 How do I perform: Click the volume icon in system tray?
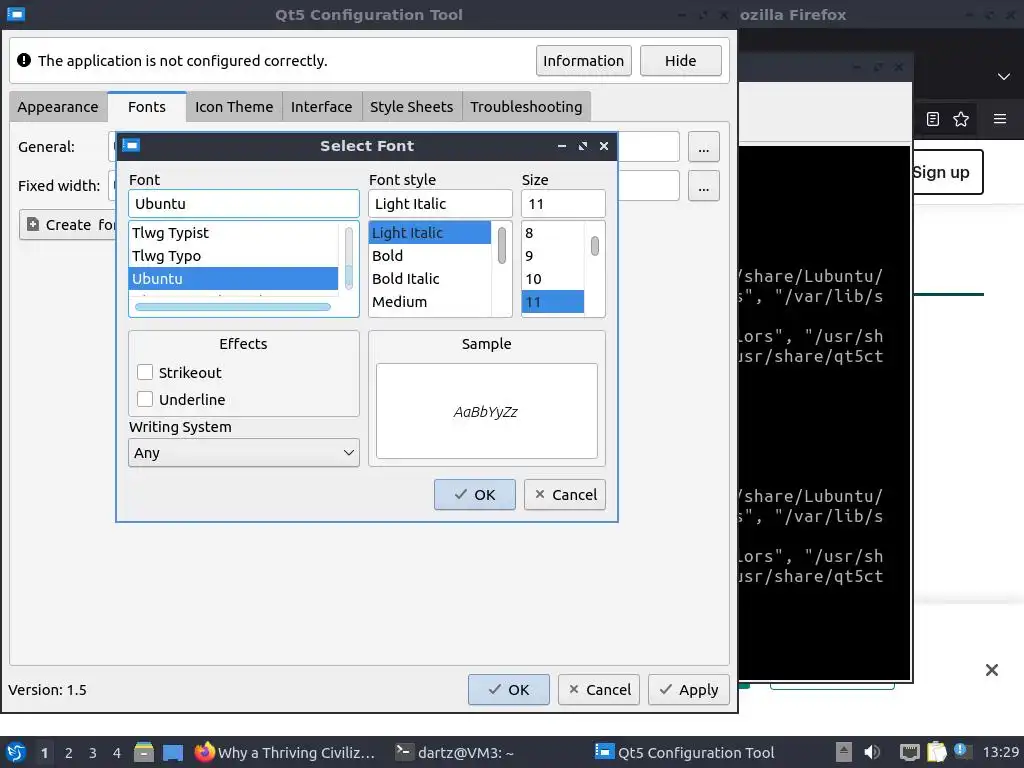click(x=872, y=752)
